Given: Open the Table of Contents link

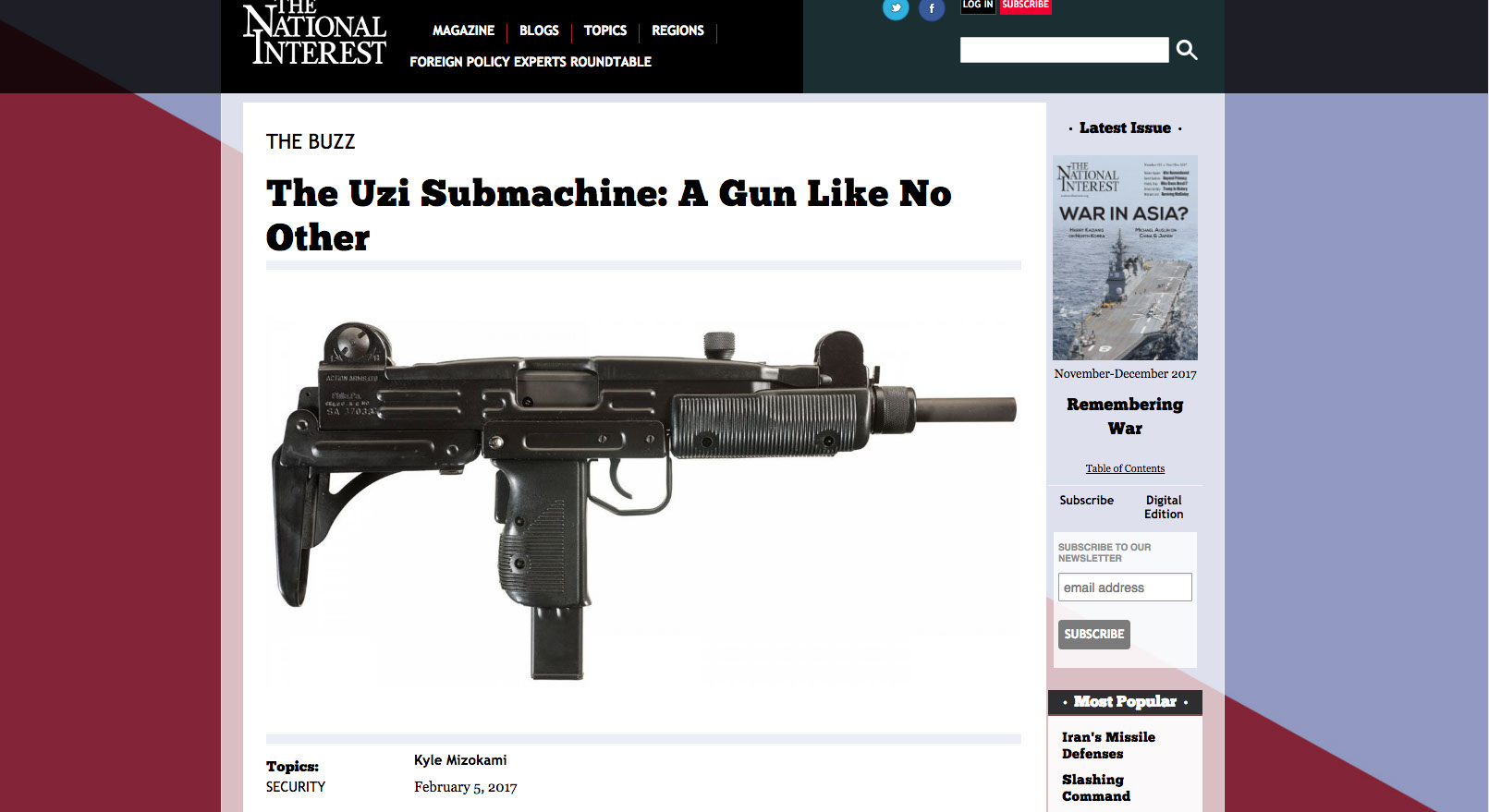Looking at the screenshot, I should tap(1125, 468).
